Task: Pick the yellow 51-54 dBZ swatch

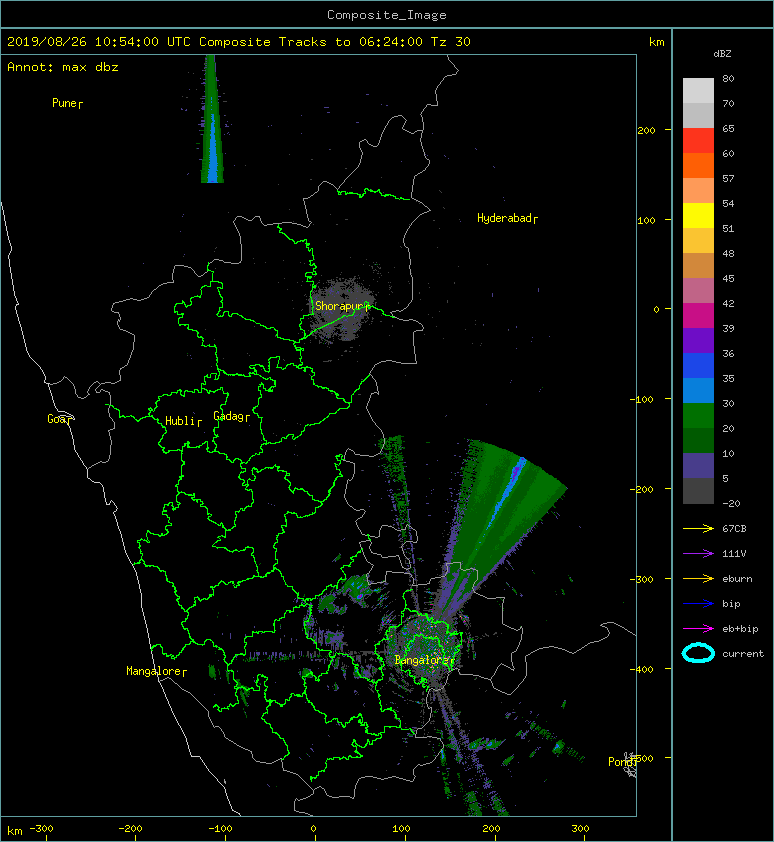Action: pyautogui.click(x=698, y=216)
